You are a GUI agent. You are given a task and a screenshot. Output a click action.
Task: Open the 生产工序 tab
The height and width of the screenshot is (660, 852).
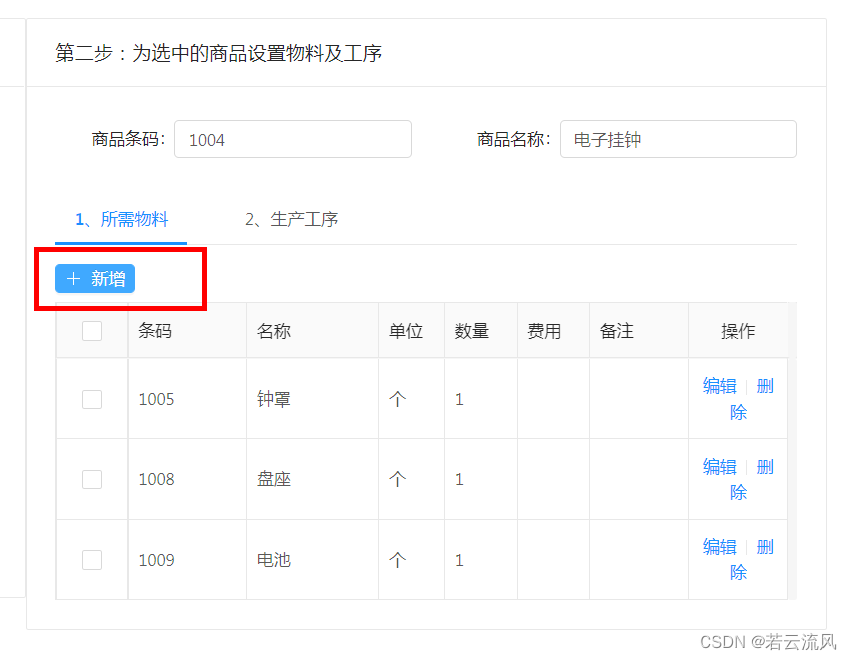click(x=291, y=219)
